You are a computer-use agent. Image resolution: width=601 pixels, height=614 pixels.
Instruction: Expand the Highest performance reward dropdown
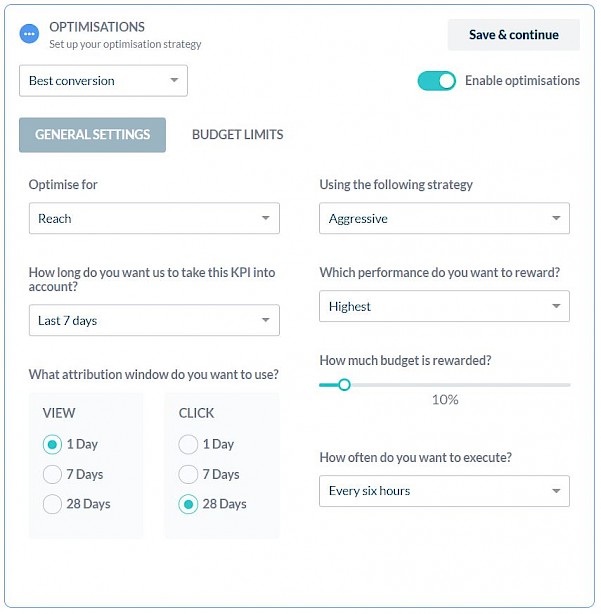point(444,306)
